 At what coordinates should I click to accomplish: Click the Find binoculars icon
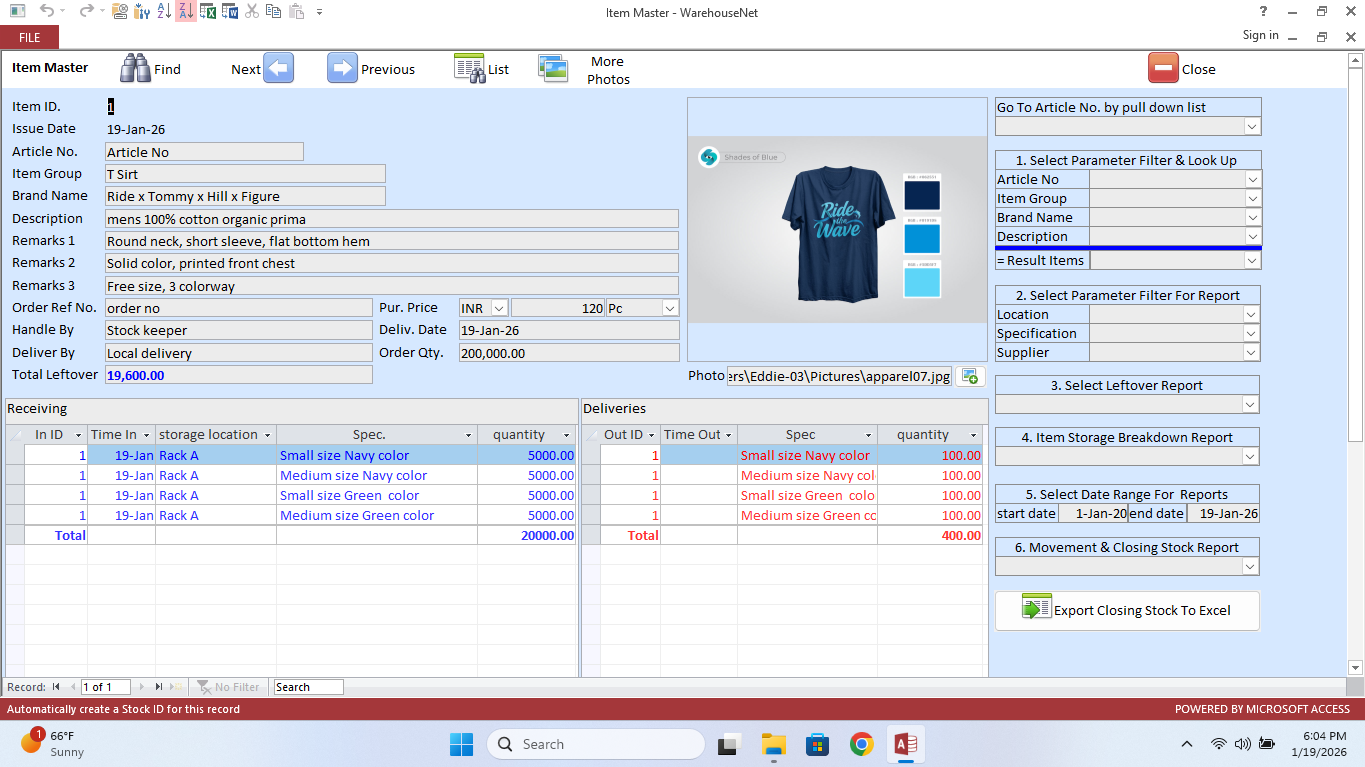135,68
